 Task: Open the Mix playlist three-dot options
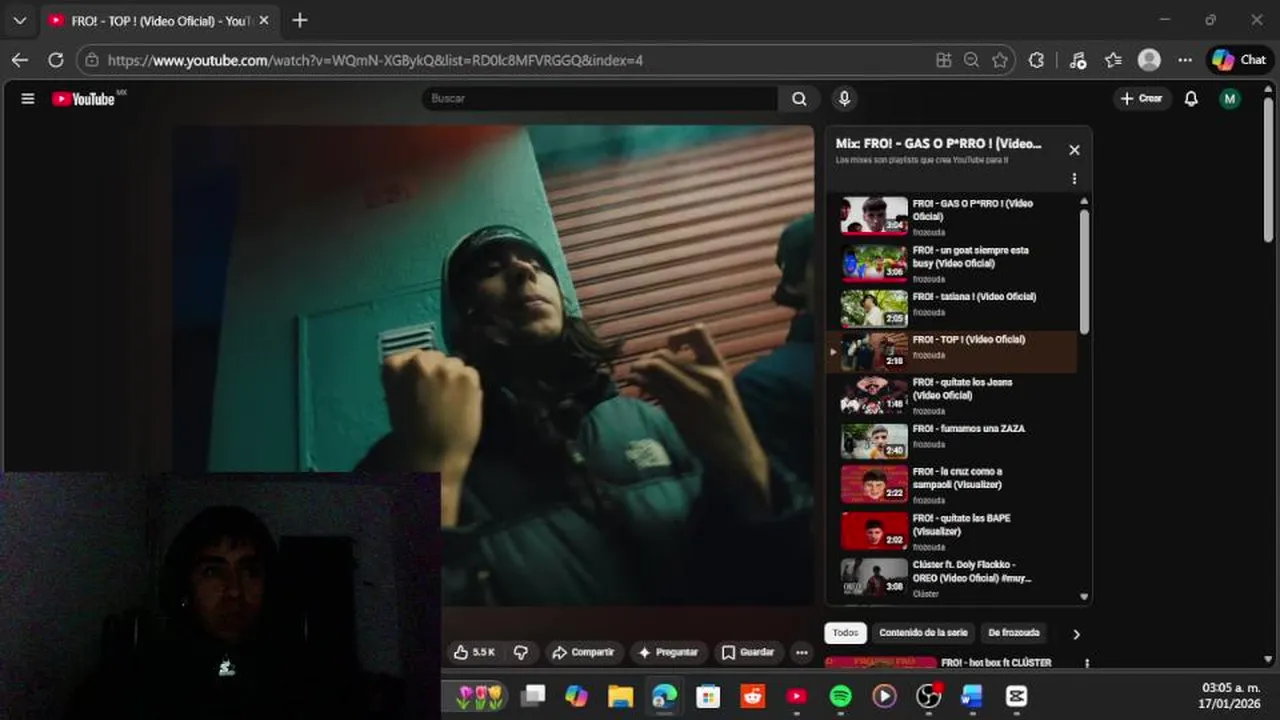[1074, 179]
